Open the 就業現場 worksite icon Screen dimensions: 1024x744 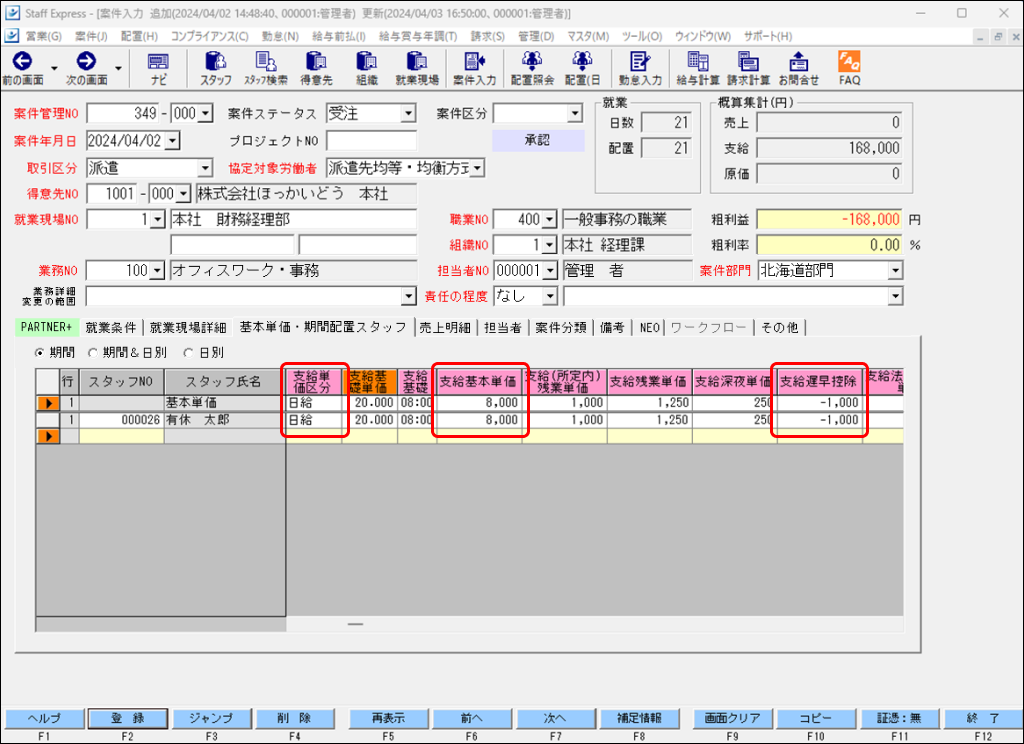coord(417,67)
